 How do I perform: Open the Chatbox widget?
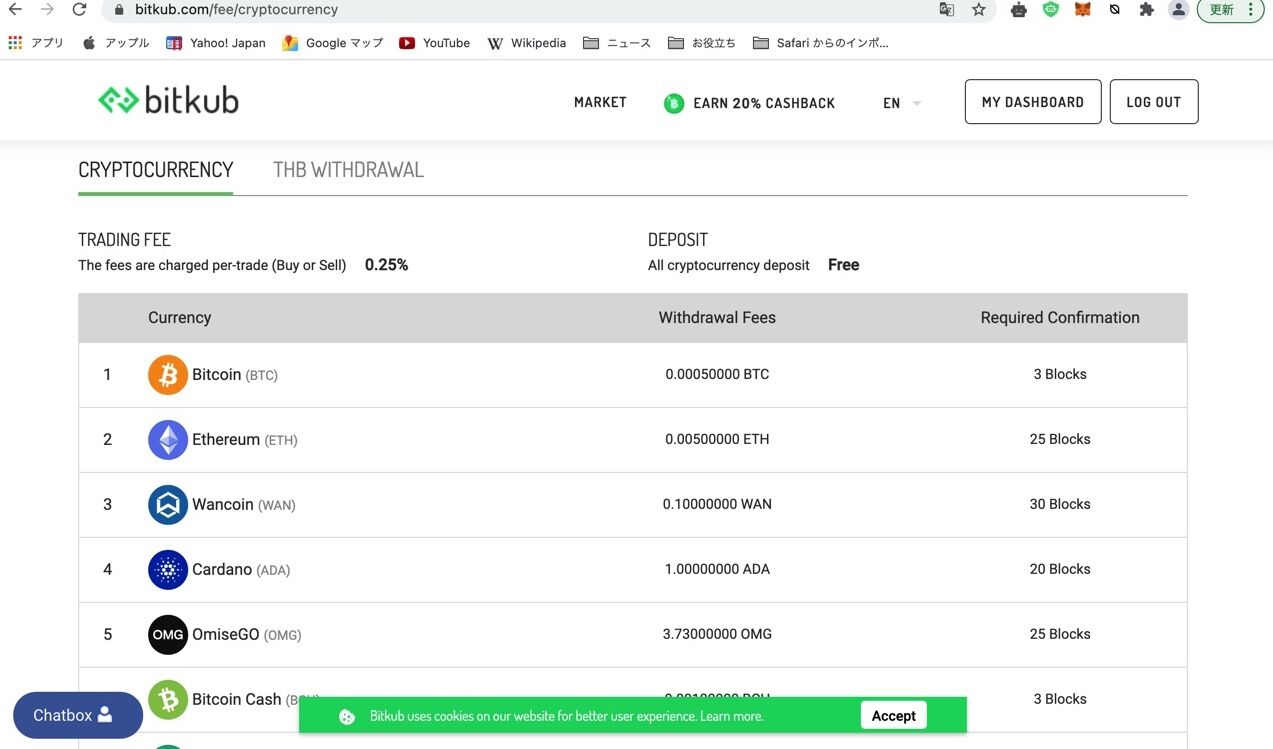point(77,714)
